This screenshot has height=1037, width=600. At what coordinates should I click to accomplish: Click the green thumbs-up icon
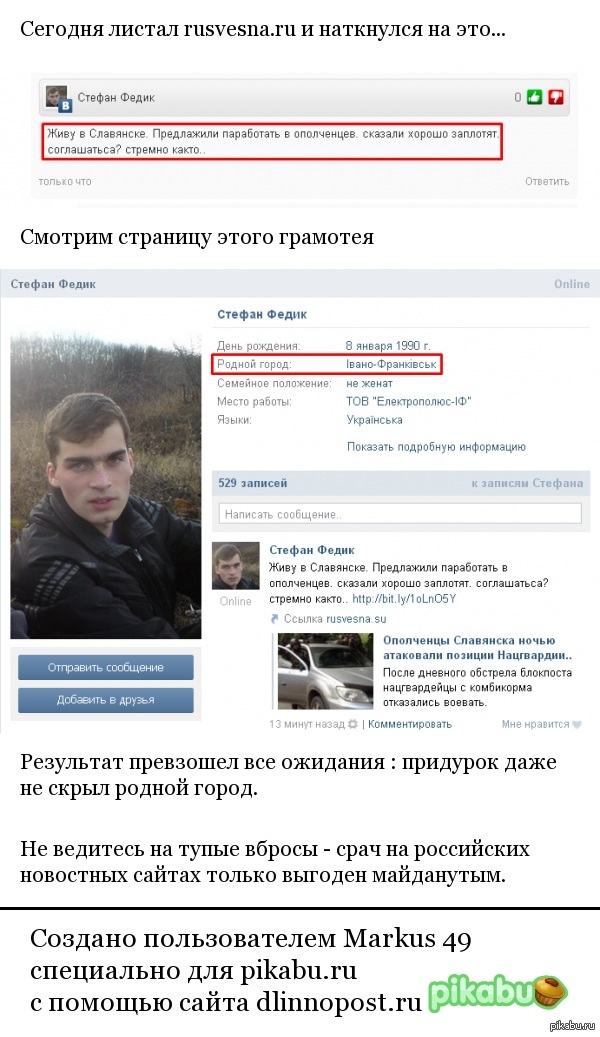pyautogui.click(x=535, y=97)
